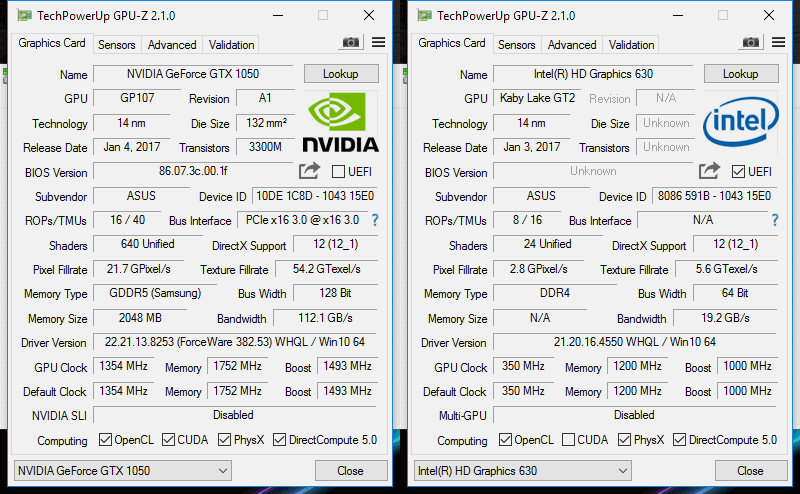Click Bus Interface value PCIe x16 3.0 @ x16 3.0

pyautogui.click(x=303, y=220)
